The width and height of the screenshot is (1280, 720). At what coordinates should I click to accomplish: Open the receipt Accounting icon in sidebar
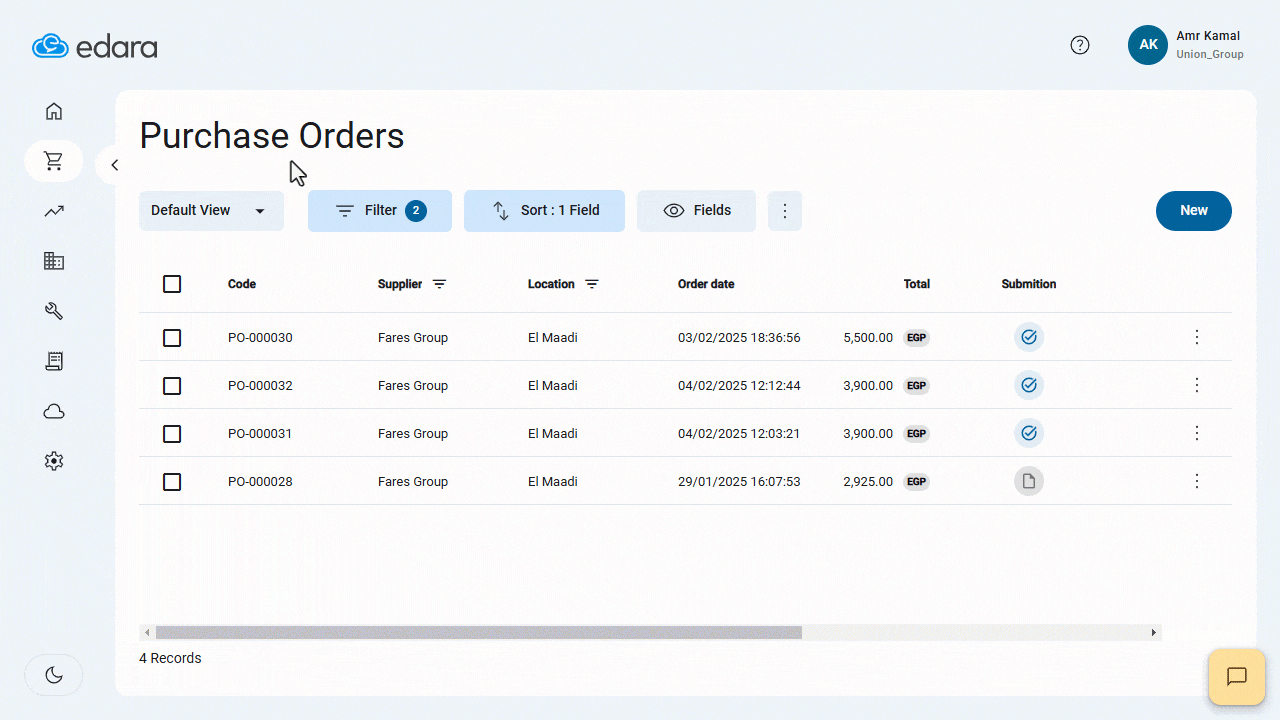(54, 361)
